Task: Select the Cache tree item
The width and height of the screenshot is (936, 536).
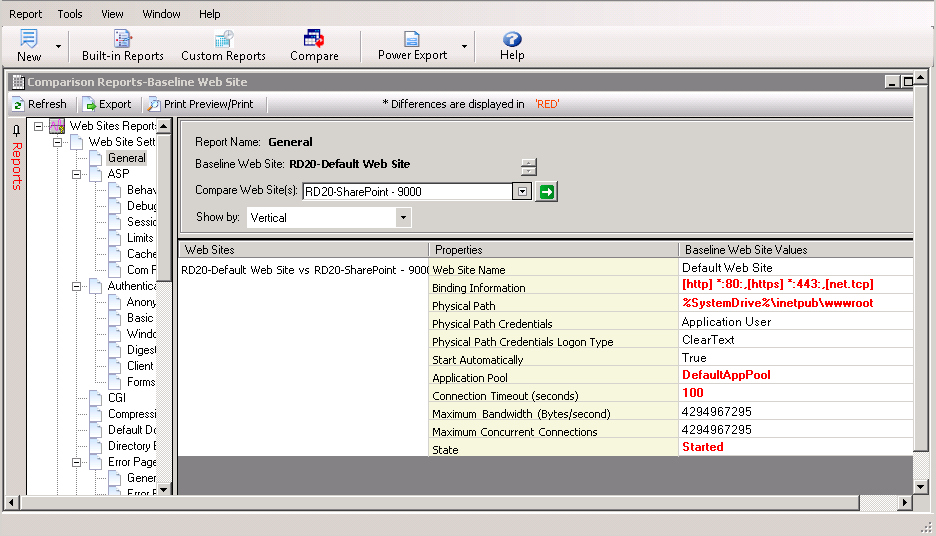Action: 141,254
